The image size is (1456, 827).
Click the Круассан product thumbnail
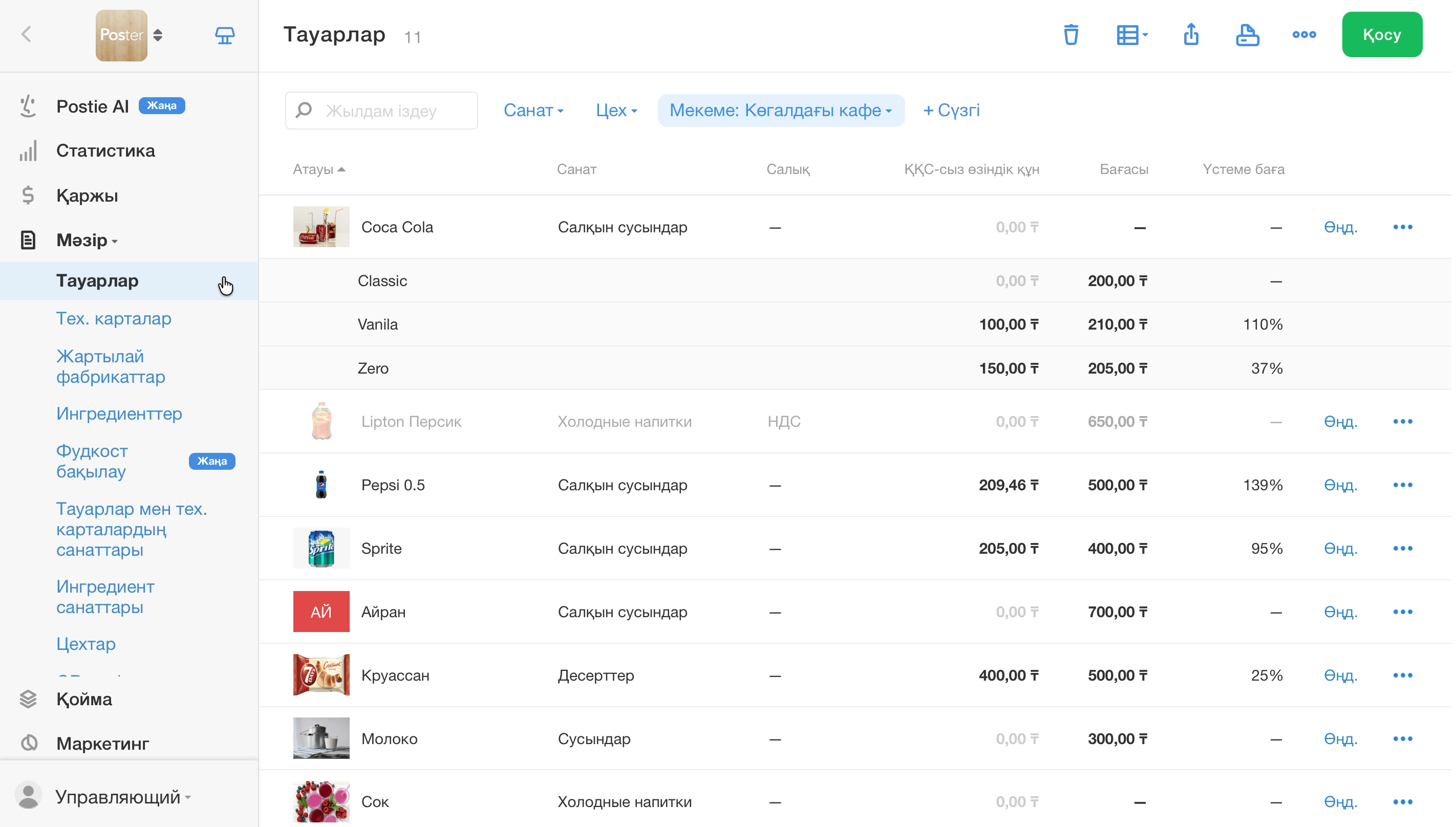[321, 675]
